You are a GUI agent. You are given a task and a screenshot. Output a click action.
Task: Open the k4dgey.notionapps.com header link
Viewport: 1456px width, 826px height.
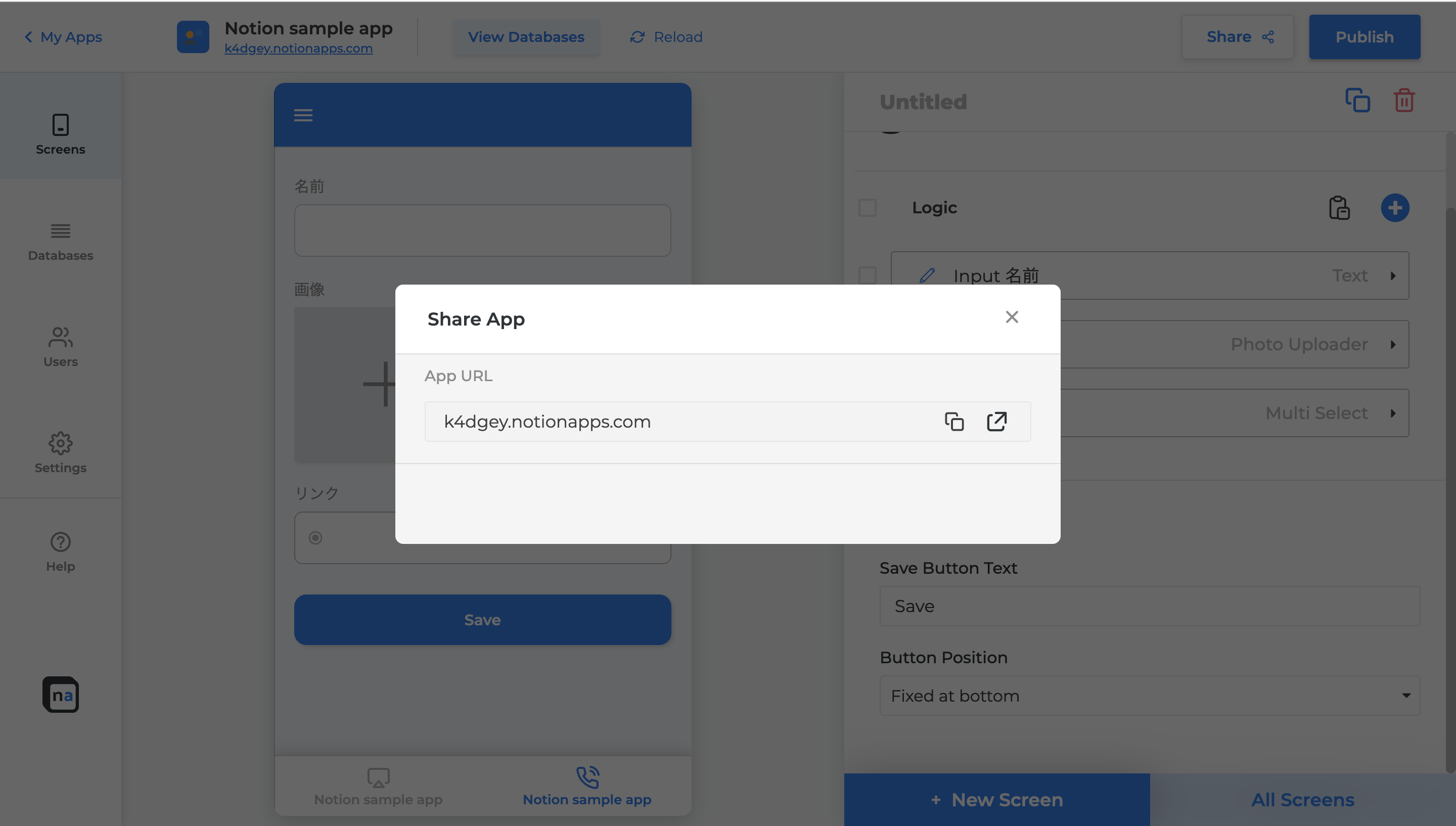pos(298,49)
